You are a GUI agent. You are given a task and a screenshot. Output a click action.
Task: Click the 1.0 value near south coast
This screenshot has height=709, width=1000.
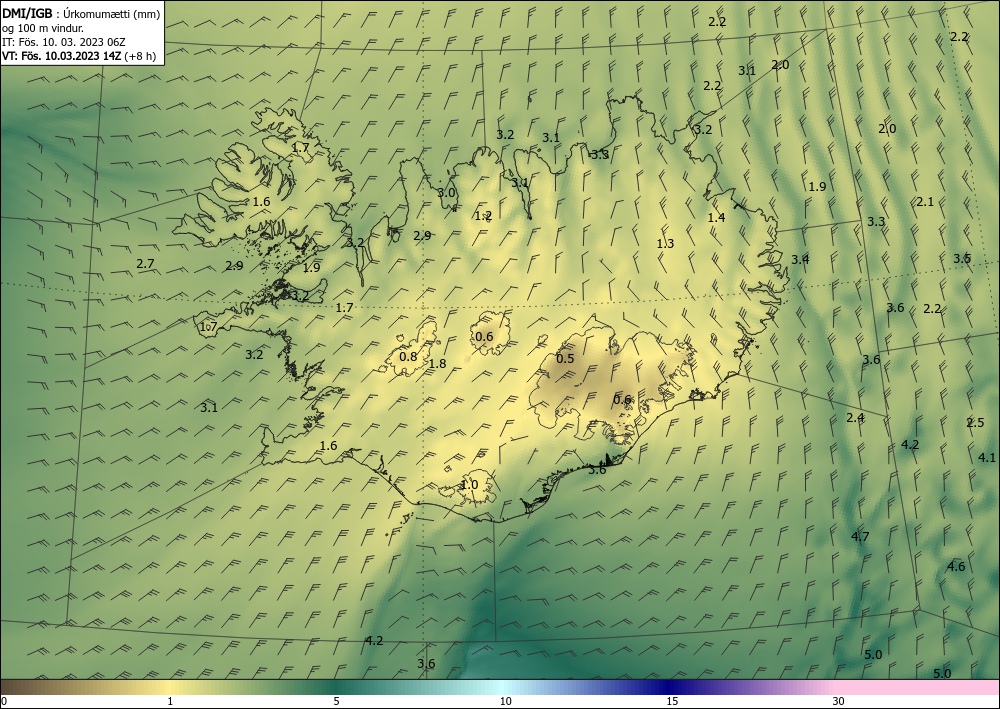click(x=469, y=485)
